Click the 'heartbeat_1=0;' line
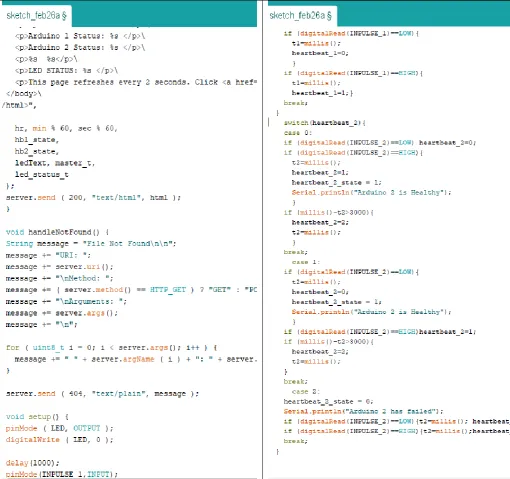510x479 pixels. 320,53
